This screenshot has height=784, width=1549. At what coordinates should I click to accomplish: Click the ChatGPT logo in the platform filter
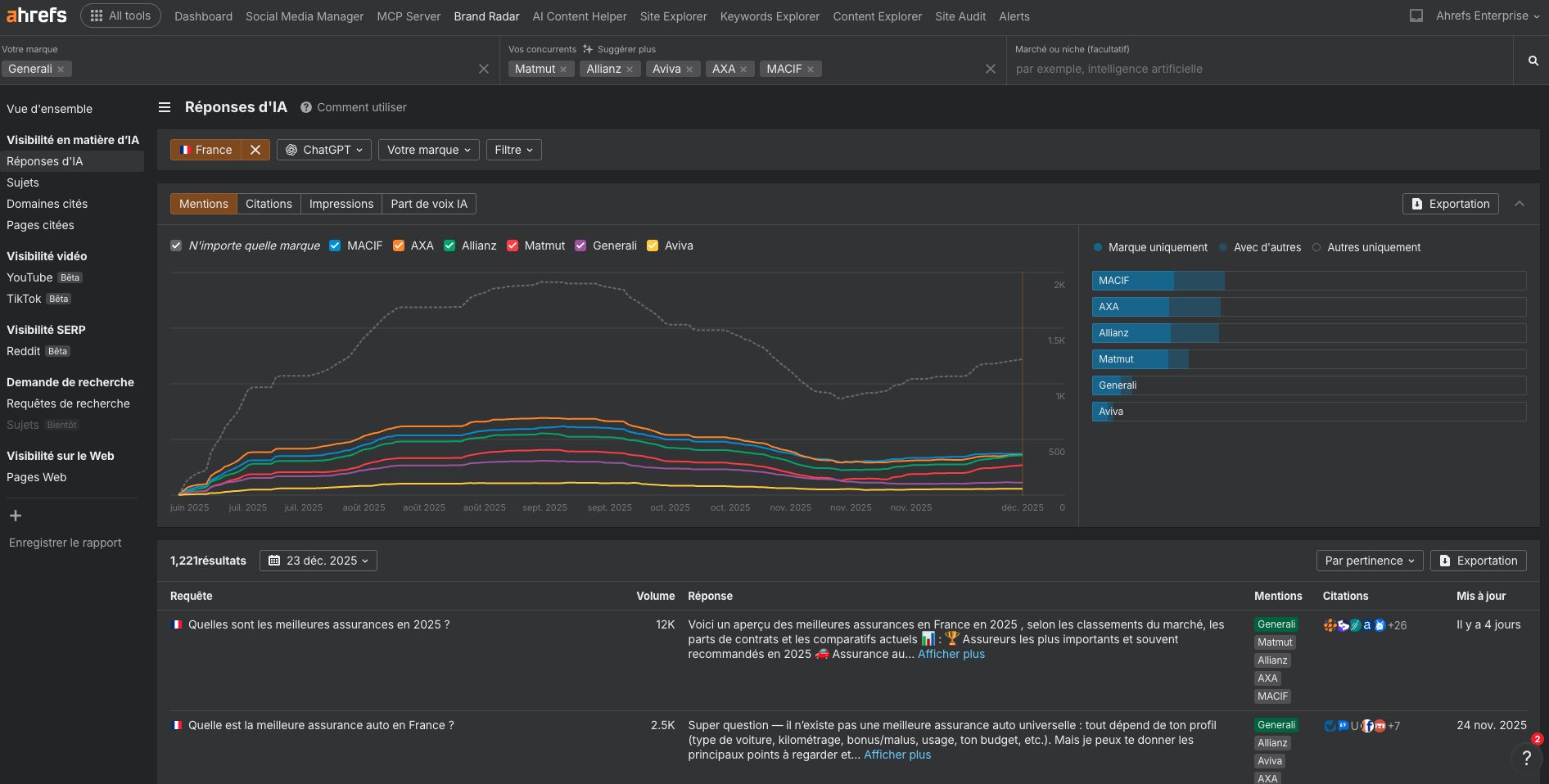pos(292,150)
